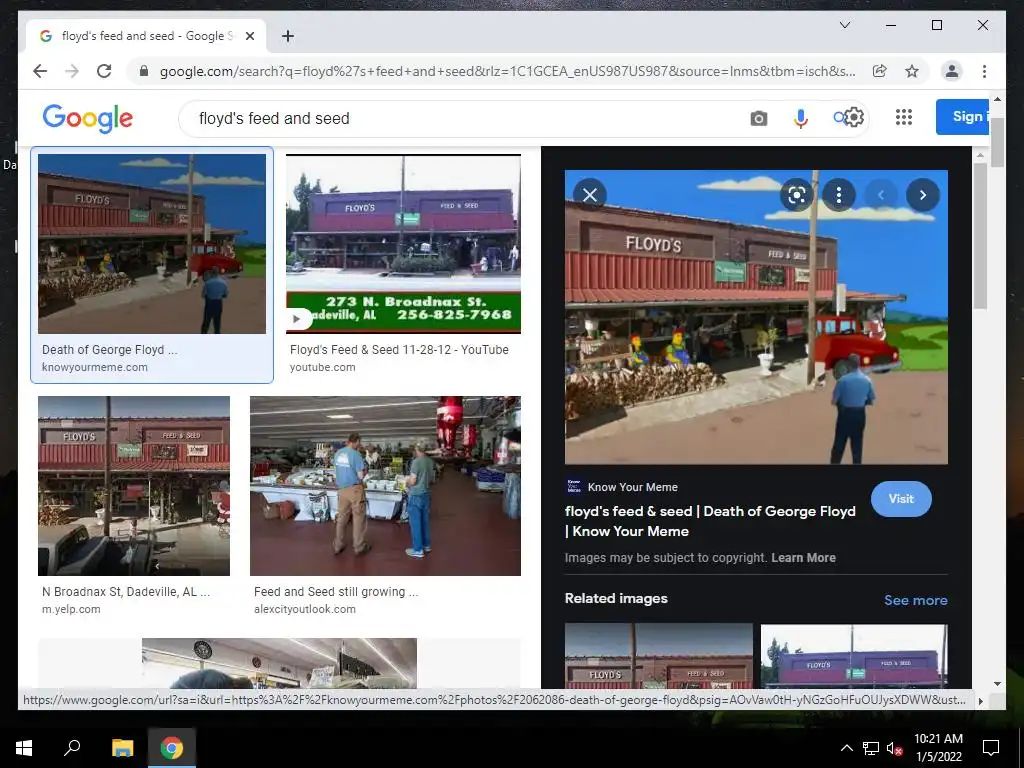This screenshot has width=1024, height=768.
Task: View site security lock info
Action: tap(144, 71)
